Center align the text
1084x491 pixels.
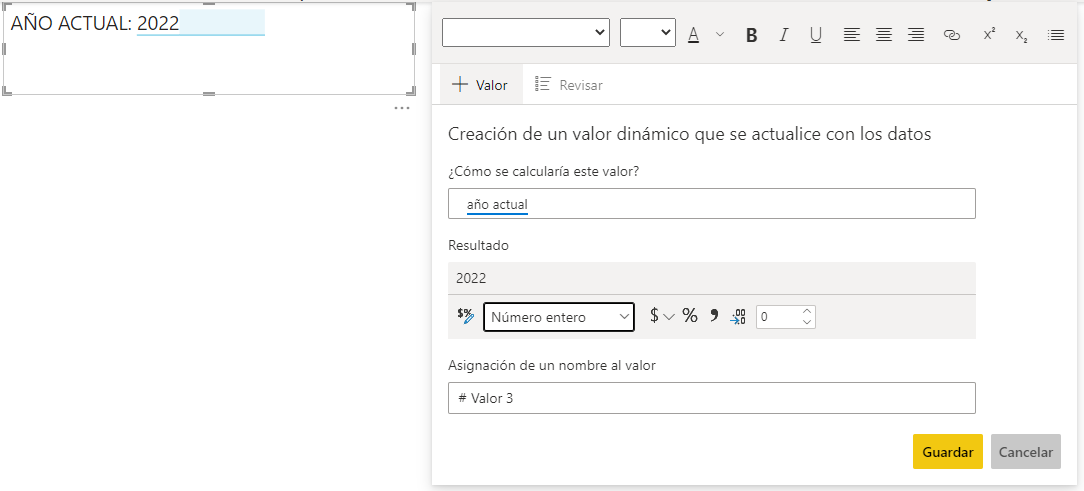coord(884,35)
